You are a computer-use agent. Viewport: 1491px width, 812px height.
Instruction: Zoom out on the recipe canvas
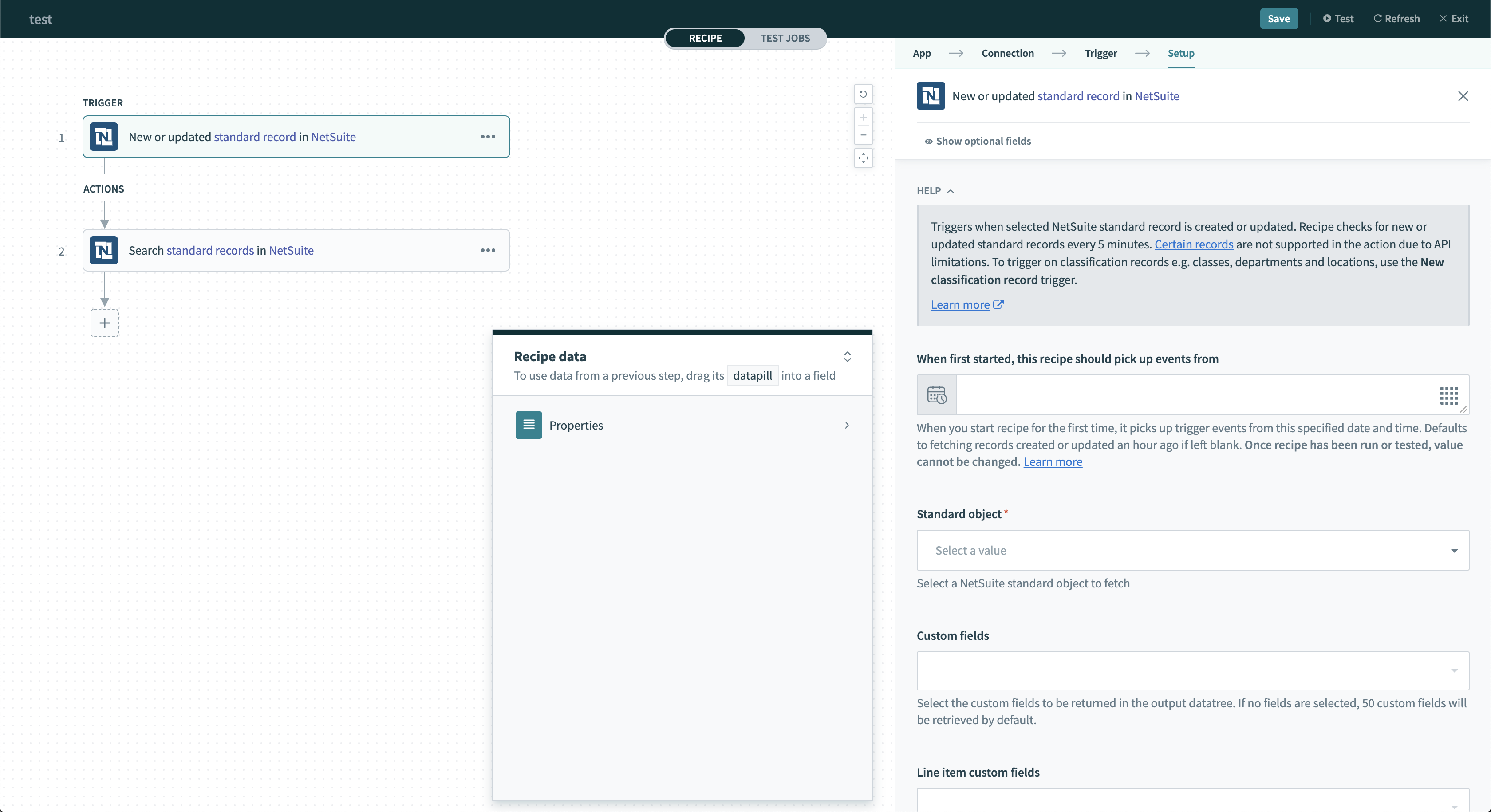[863, 135]
